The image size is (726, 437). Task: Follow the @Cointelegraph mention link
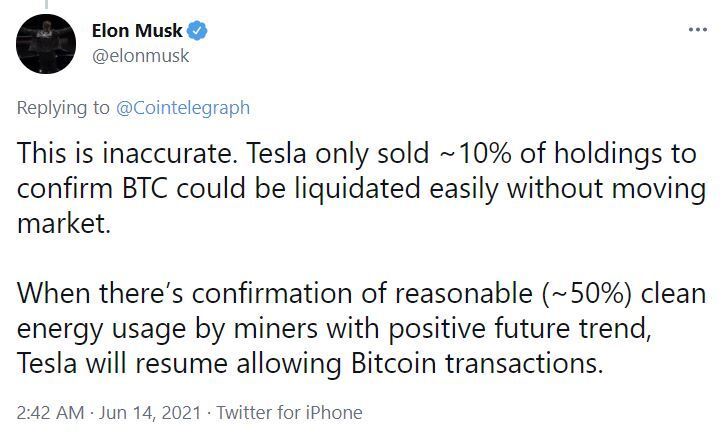click(182, 108)
